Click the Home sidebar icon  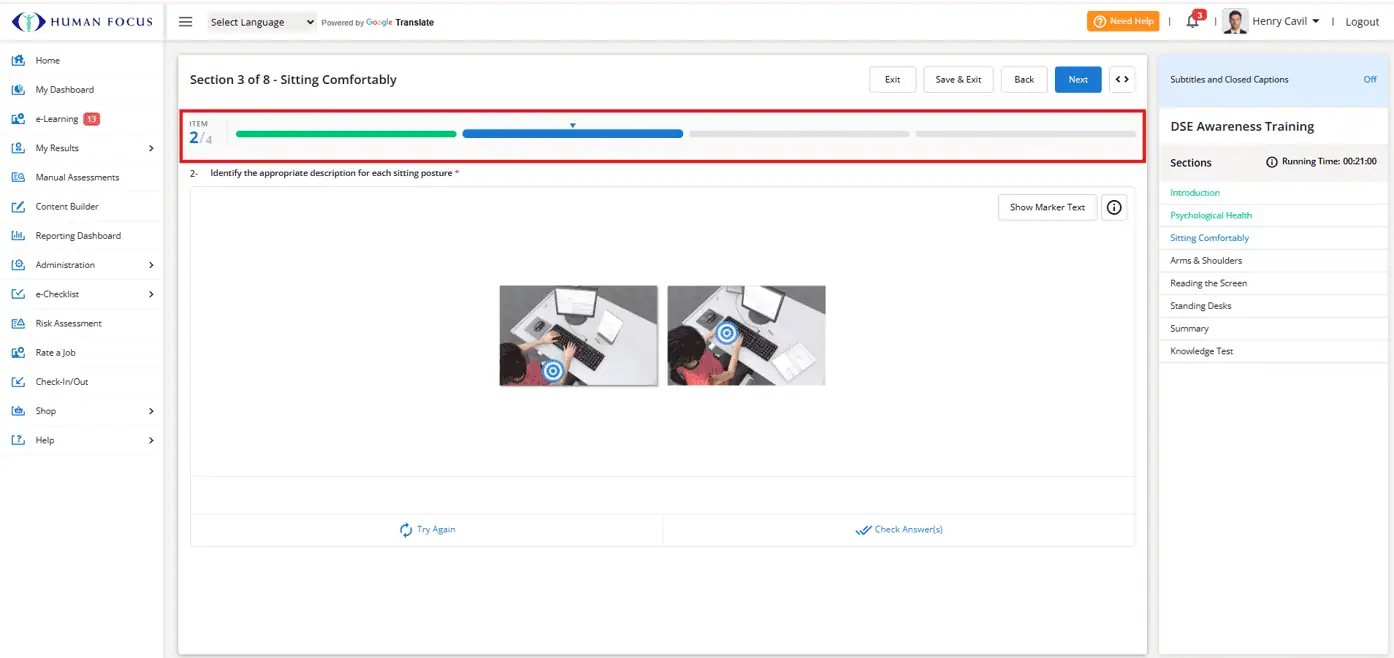[17, 61]
